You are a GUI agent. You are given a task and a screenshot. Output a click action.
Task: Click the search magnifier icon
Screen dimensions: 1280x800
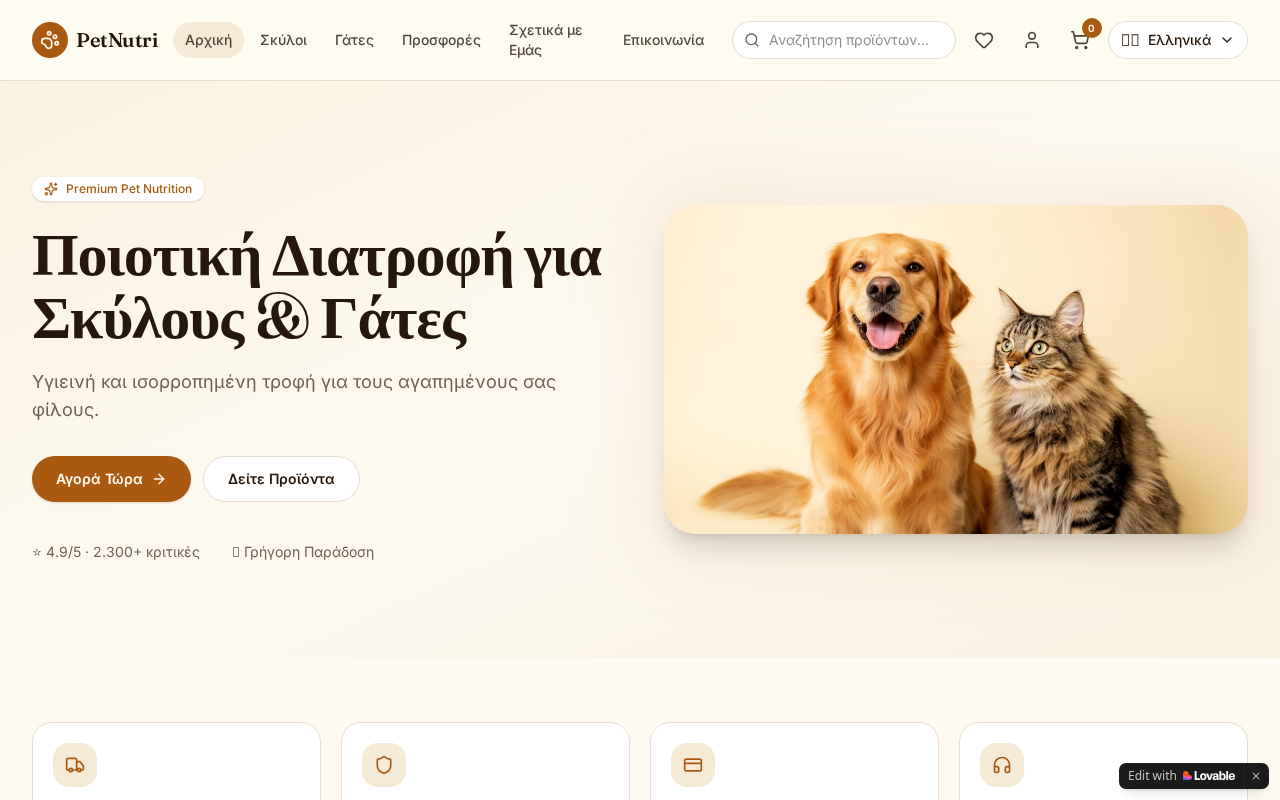pyautogui.click(x=752, y=40)
